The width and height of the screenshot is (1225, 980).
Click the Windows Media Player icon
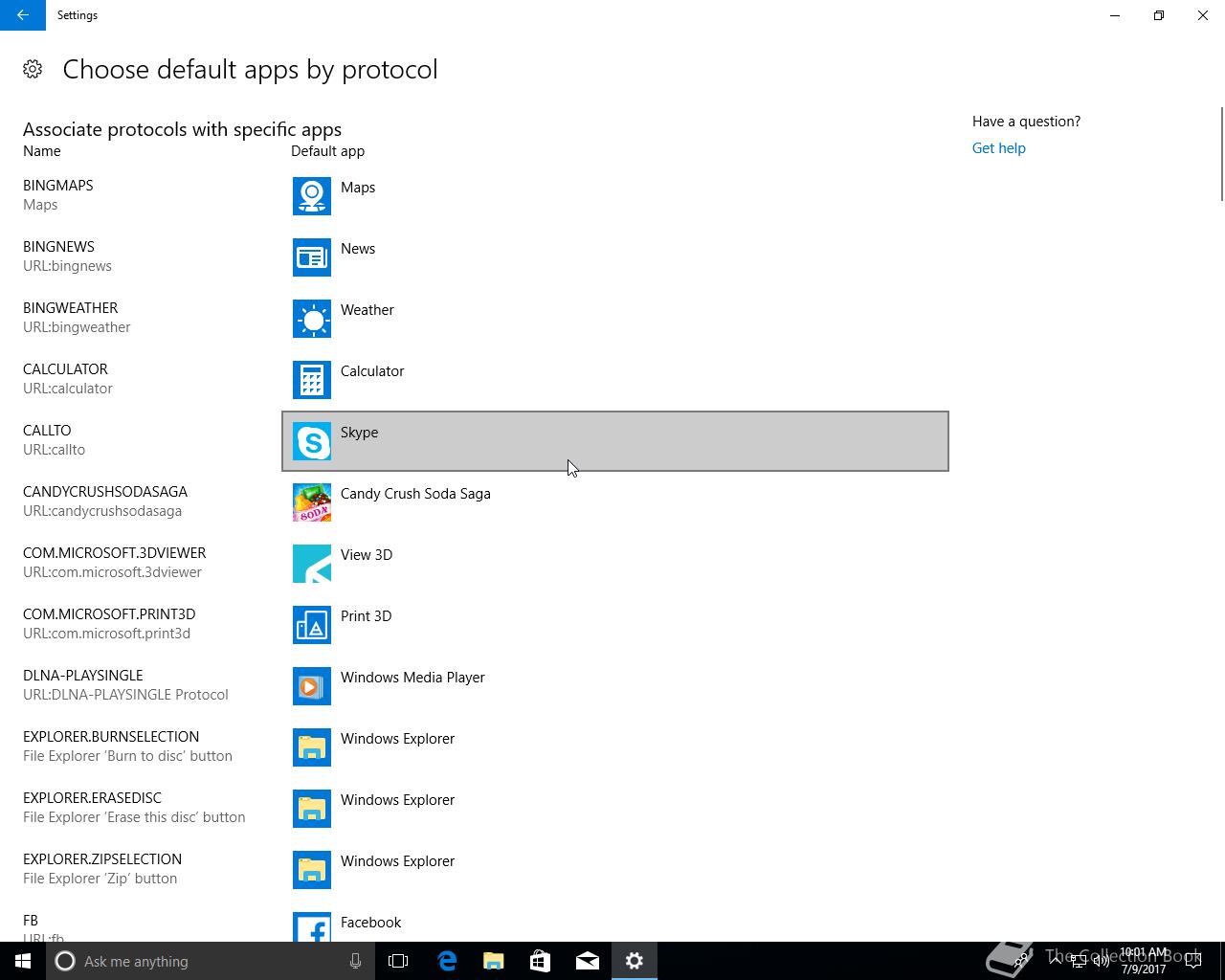(x=312, y=686)
